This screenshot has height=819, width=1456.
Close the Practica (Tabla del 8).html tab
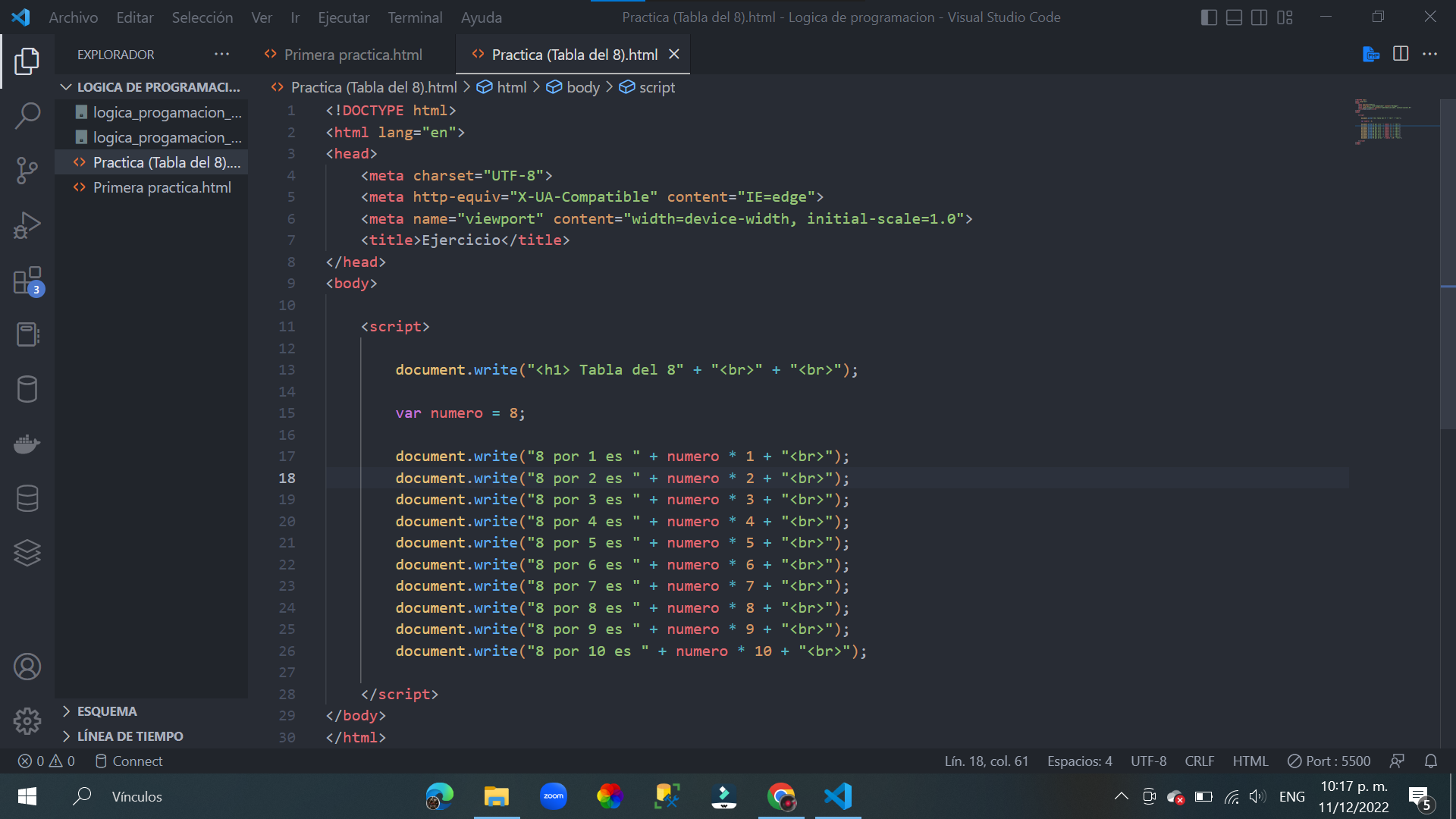[x=674, y=54]
